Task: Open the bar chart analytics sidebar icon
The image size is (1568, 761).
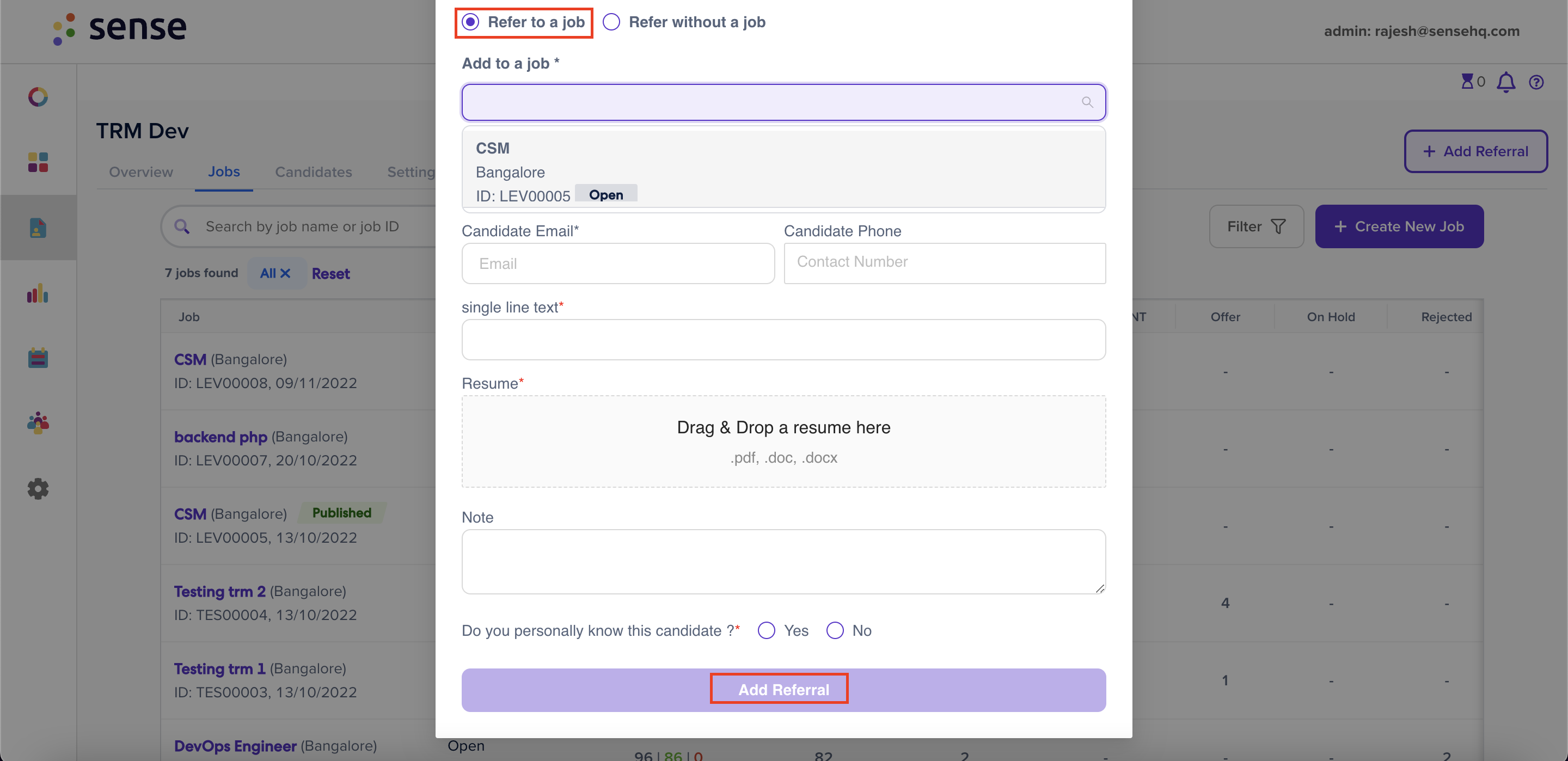Action: [38, 293]
